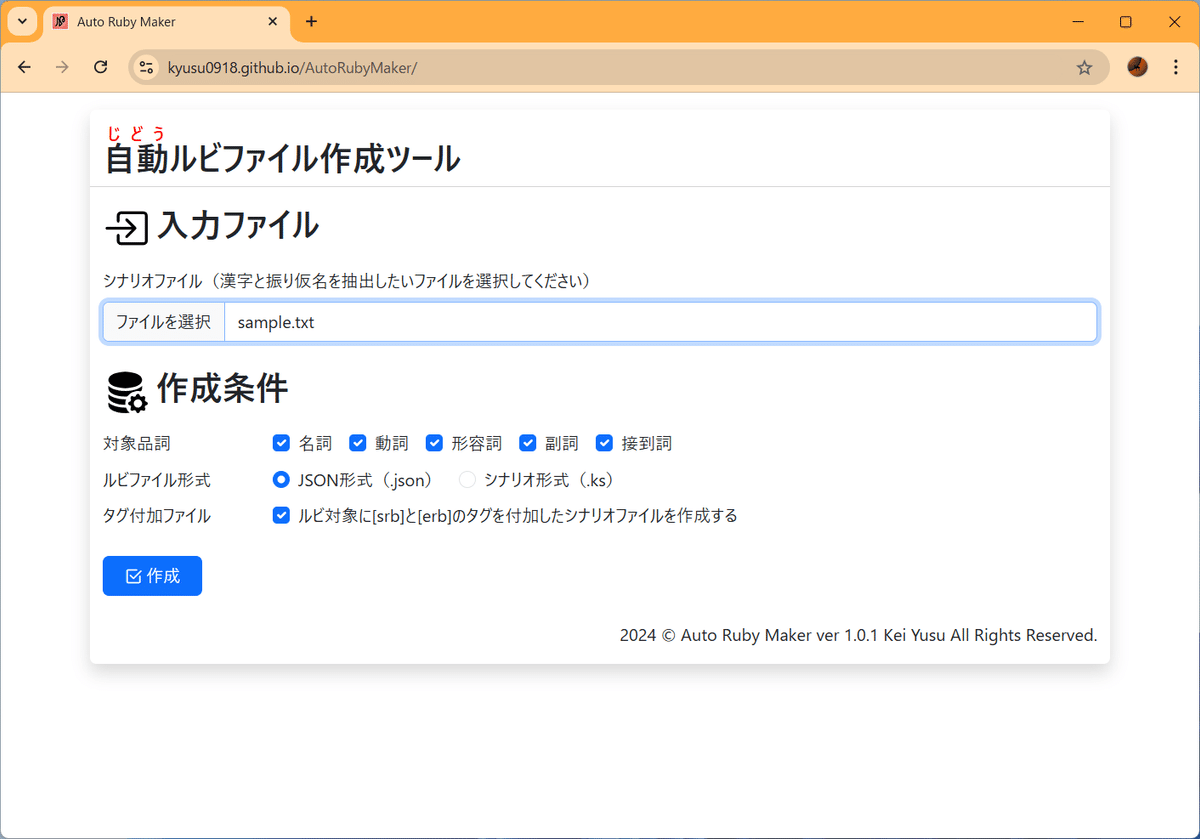Reload the page with refresh icon
Viewport: 1200px width, 839px height.
[x=100, y=67]
